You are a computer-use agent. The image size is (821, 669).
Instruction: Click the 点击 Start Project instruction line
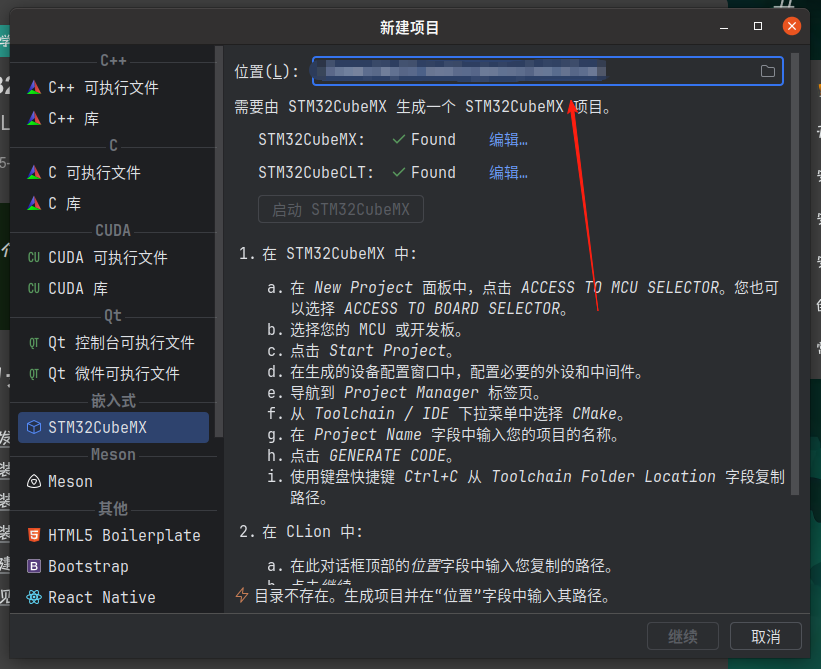coord(360,350)
